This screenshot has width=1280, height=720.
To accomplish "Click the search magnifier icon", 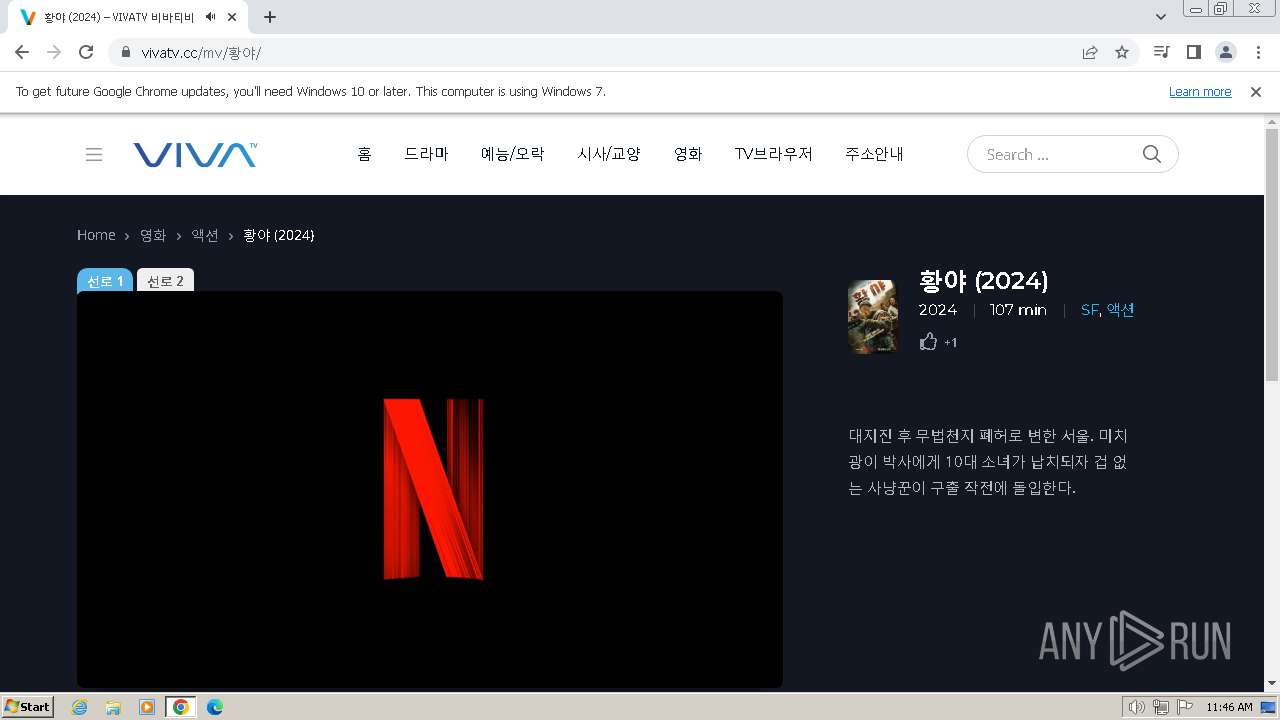I will click(x=1152, y=154).
